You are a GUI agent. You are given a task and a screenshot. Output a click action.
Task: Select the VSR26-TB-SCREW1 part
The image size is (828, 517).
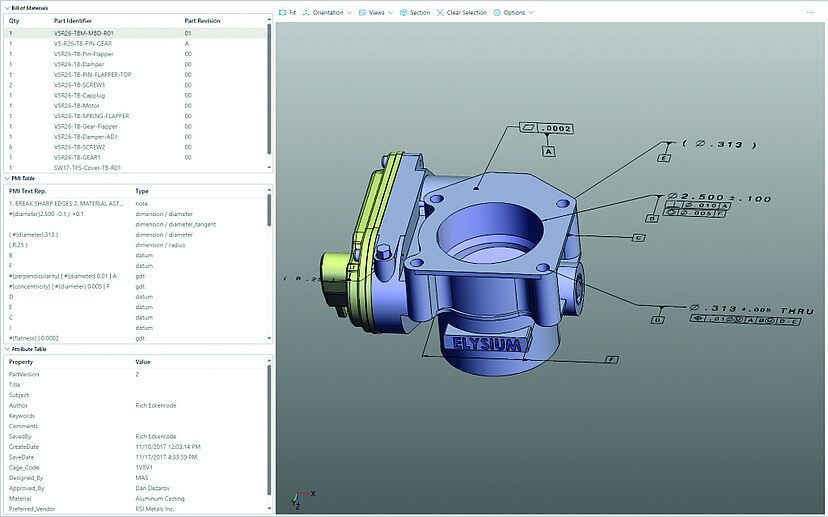pyautogui.click(x=135, y=84)
